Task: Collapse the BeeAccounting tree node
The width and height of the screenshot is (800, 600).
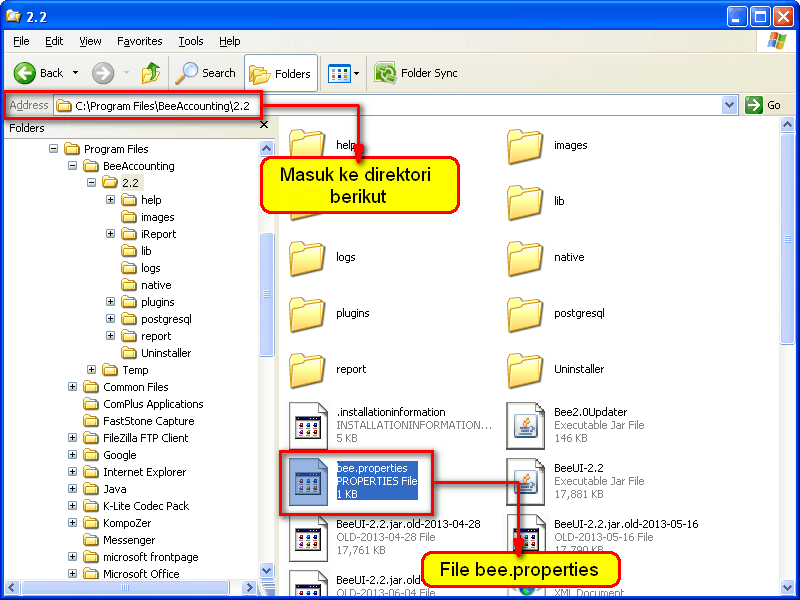Action: (x=72, y=166)
